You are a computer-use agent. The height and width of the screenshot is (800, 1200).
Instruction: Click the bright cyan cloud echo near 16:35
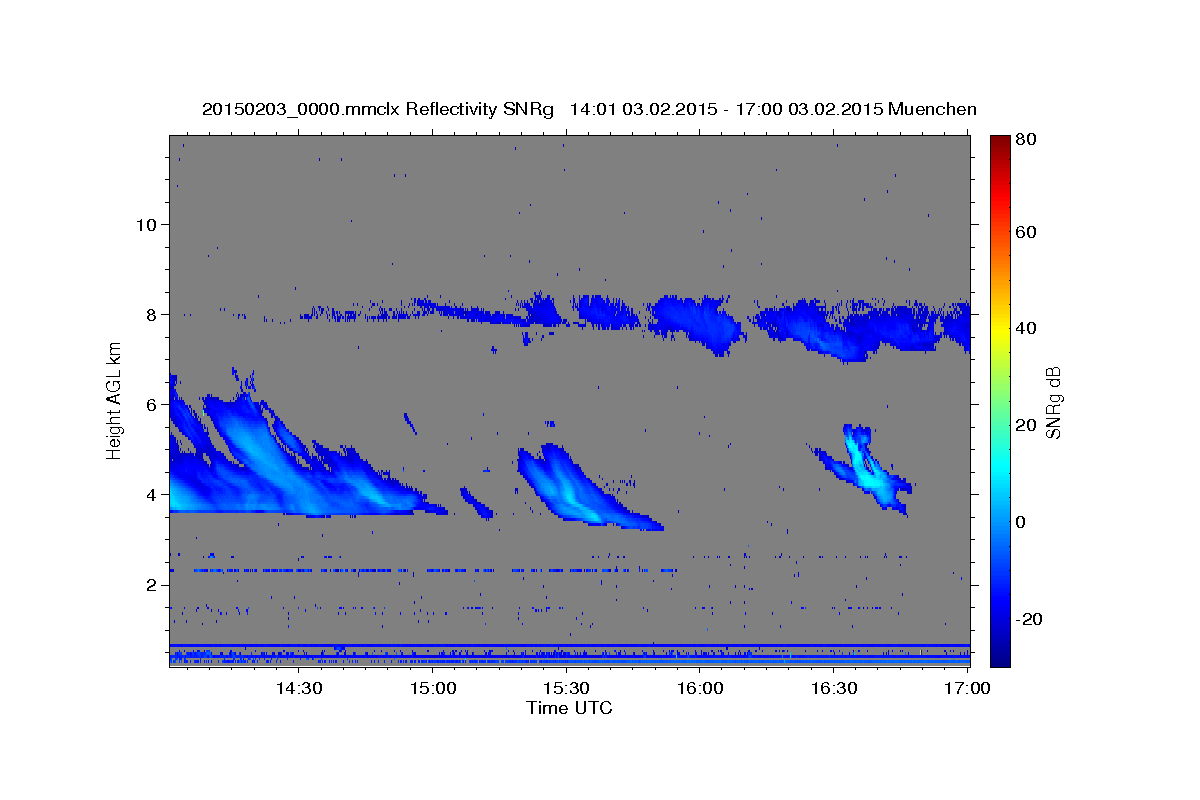865,467
